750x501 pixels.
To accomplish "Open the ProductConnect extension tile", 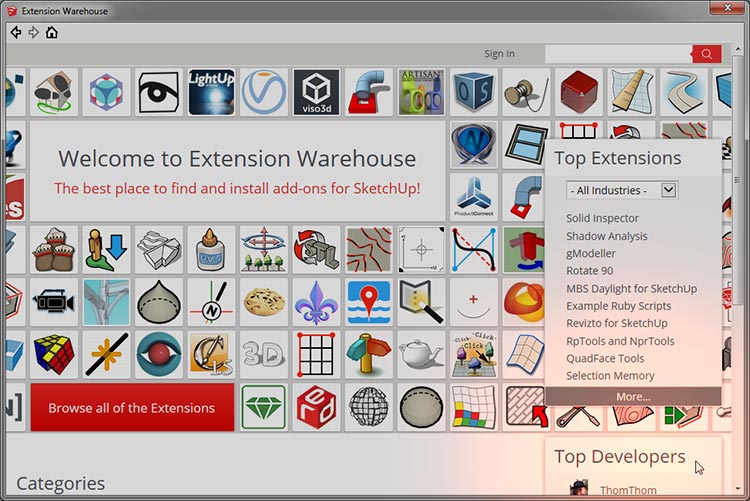I will [474, 197].
